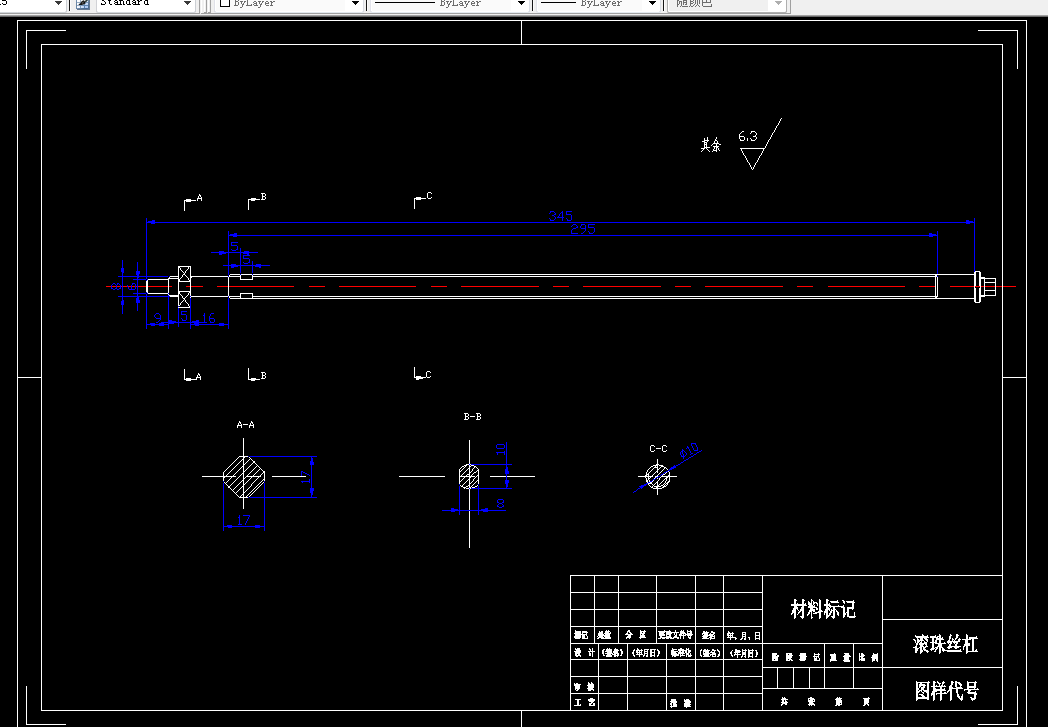Select the 阶段标记 title block cell
This screenshot has width=1048, height=727.
(x=795, y=658)
